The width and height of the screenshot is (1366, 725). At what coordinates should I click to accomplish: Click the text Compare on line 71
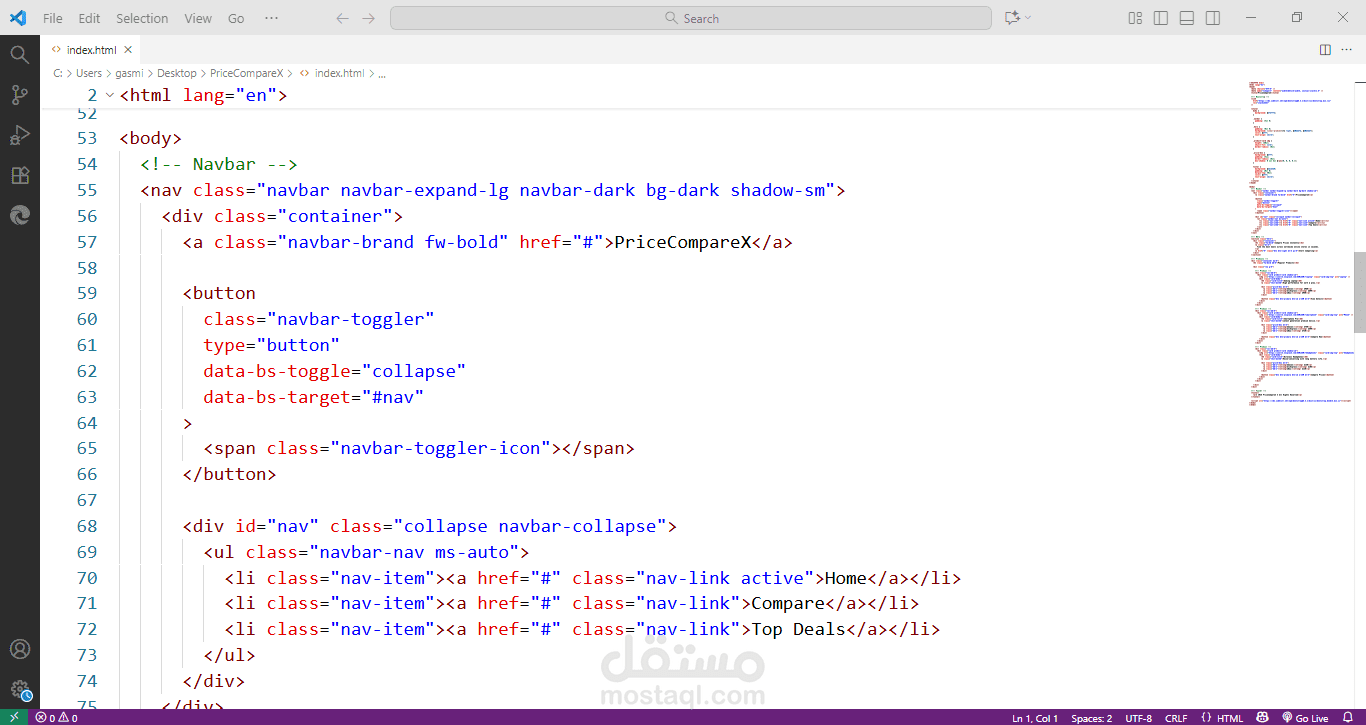tap(787, 603)
